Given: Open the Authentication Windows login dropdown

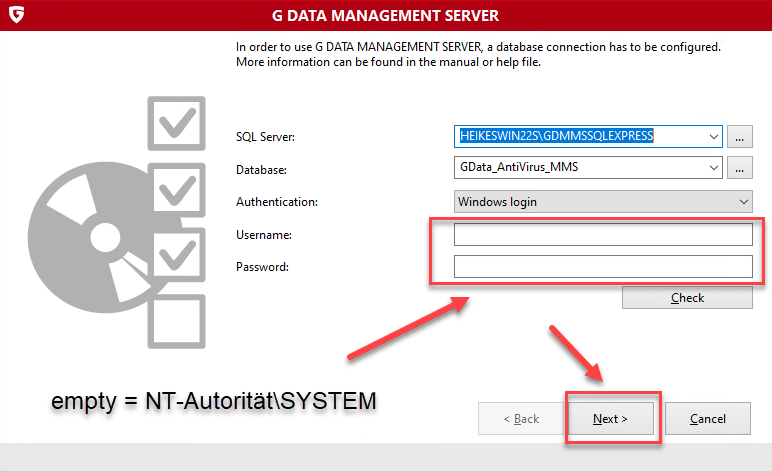Looking at the screenshot, I should (603, 202).
